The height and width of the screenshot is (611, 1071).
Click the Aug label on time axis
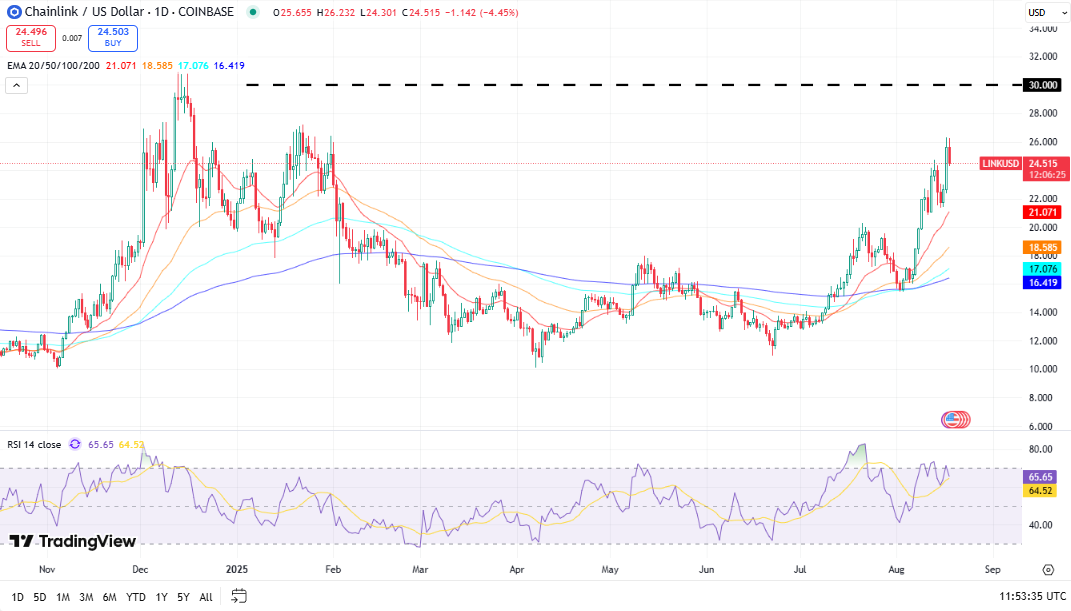click(x=896, y=569)
